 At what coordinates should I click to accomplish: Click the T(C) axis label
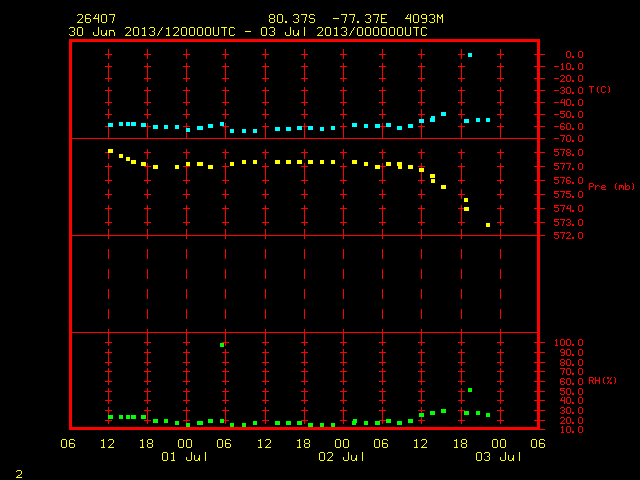[x=600, y=89]
